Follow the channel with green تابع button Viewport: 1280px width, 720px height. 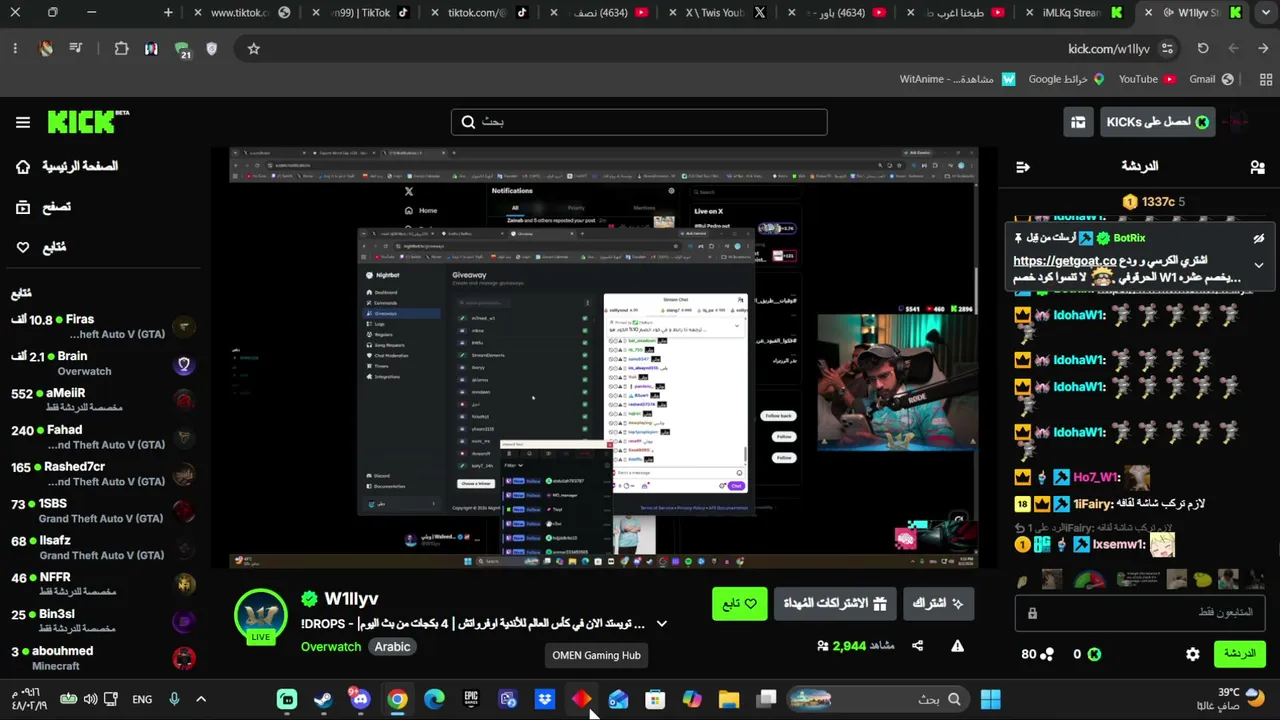tap(739, 604)
